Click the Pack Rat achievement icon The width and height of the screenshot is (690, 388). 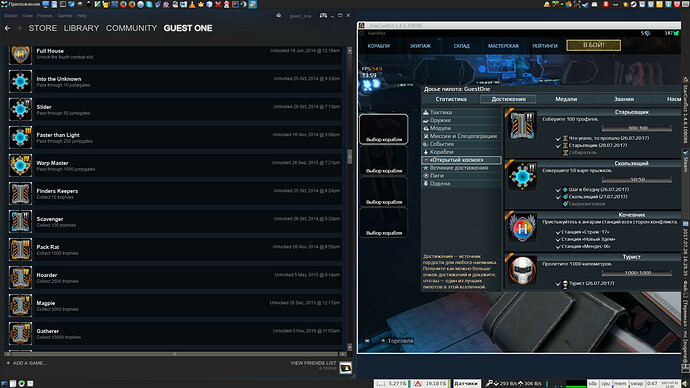tap(20, 249)
